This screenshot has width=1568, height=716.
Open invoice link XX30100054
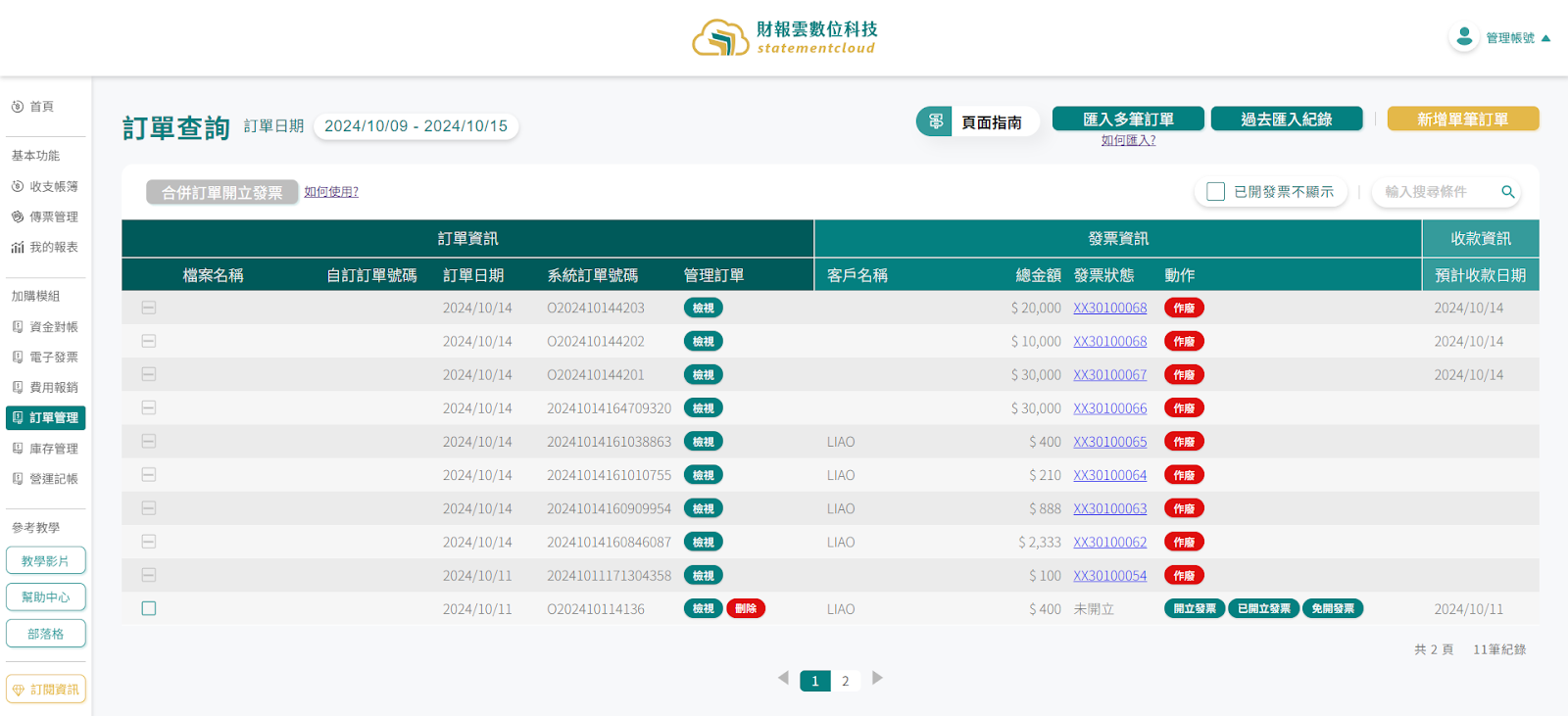click(x=1109, y=575)
